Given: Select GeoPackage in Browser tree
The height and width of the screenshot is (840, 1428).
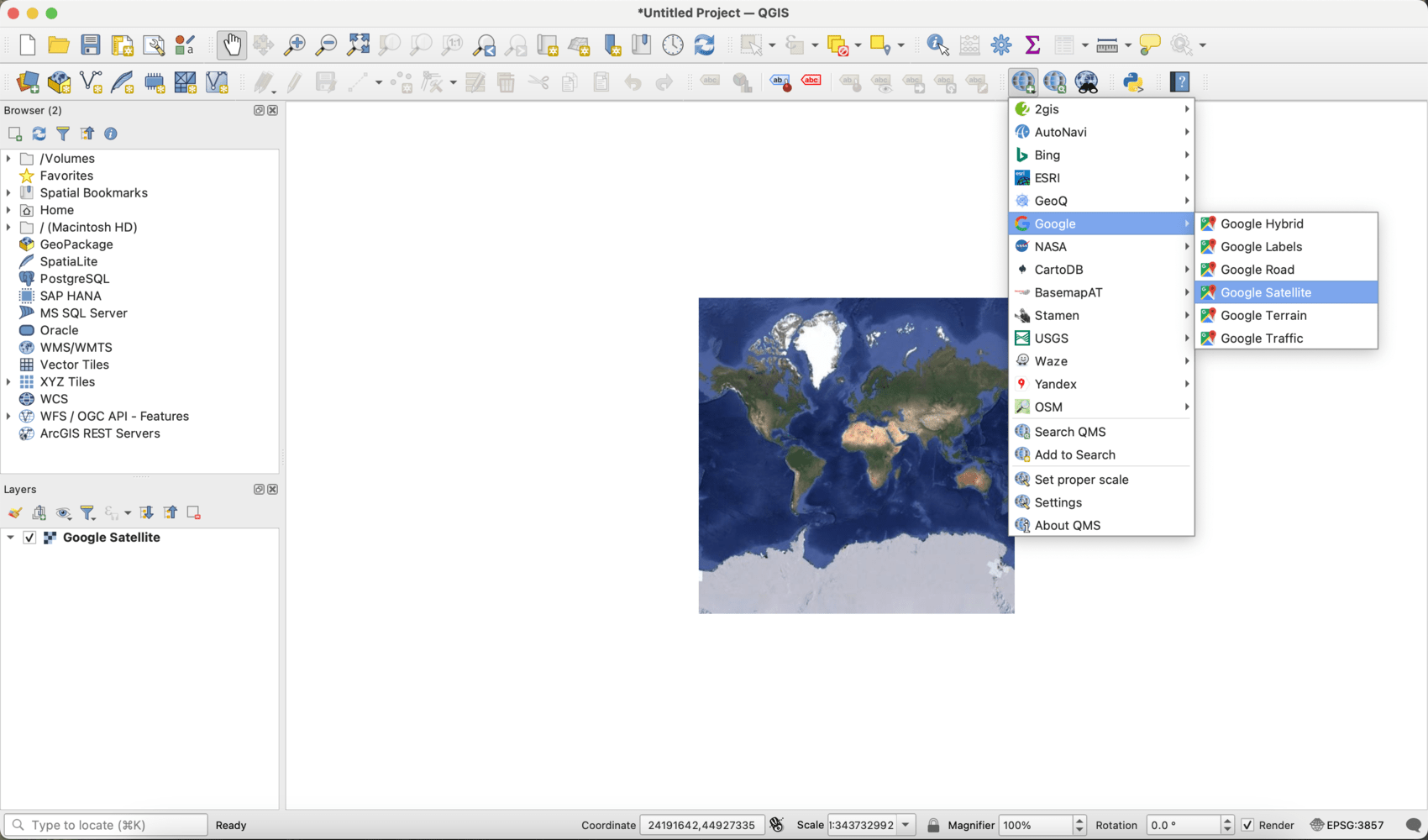Looking at the screenshot, I should tap(76, 244).
